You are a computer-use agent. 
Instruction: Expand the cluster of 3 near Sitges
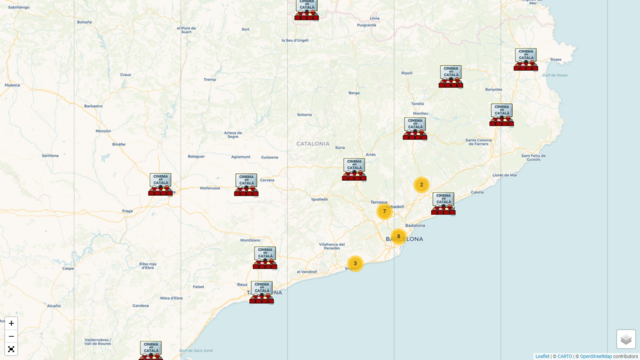(355, 264)
